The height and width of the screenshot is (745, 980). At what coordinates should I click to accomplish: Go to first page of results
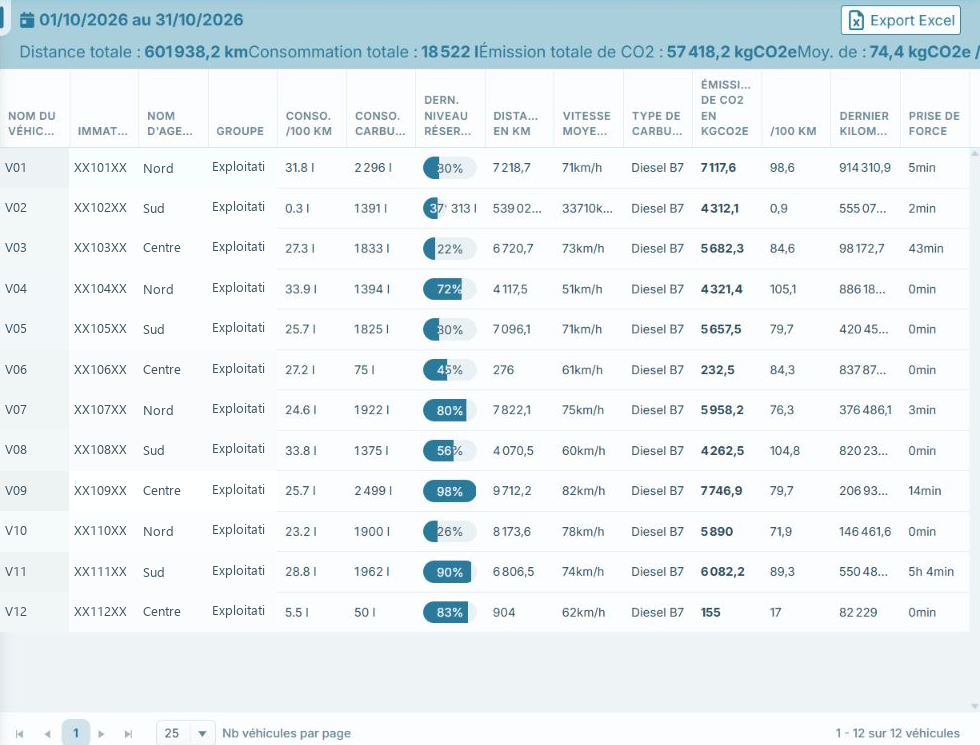(x=19, y=734)
